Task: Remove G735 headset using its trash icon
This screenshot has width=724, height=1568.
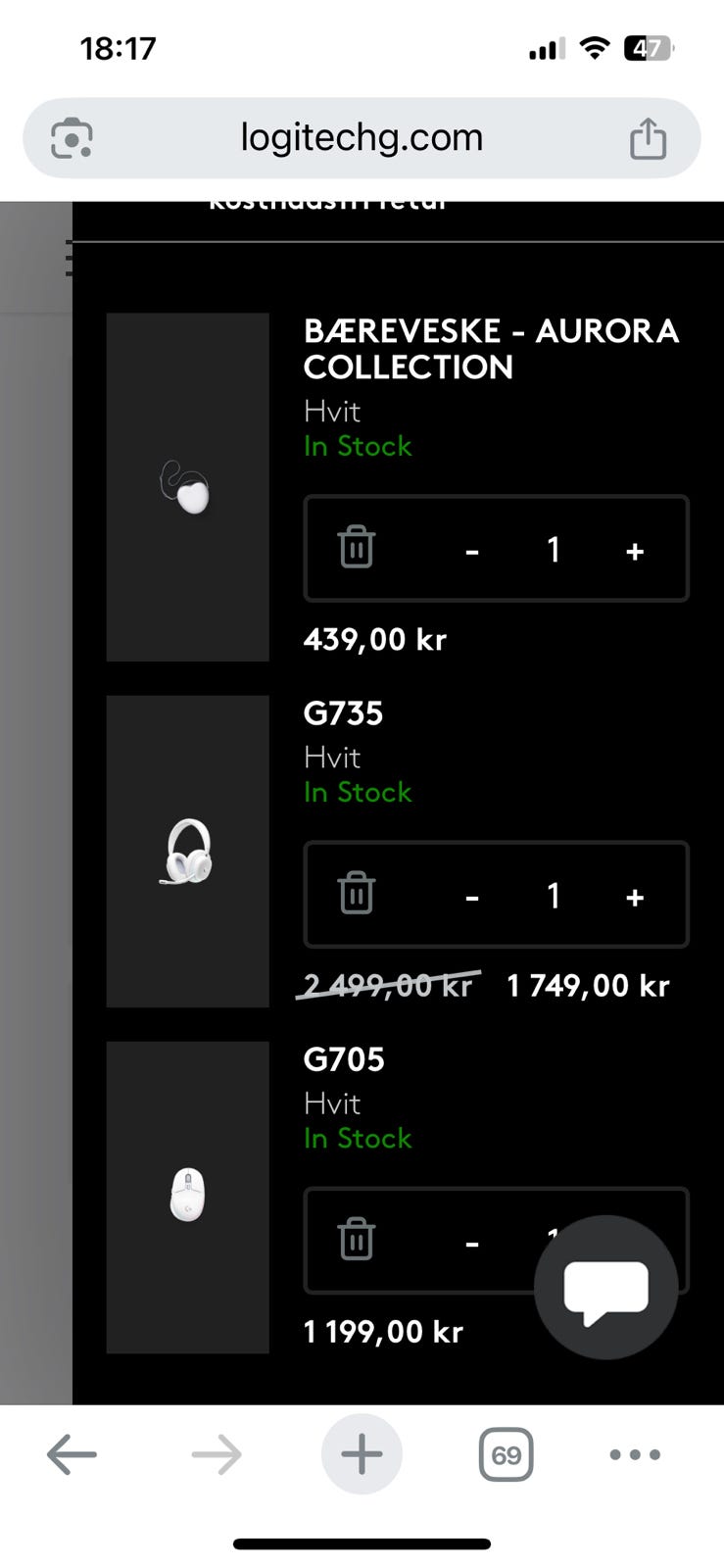Action: click(357, 893)
